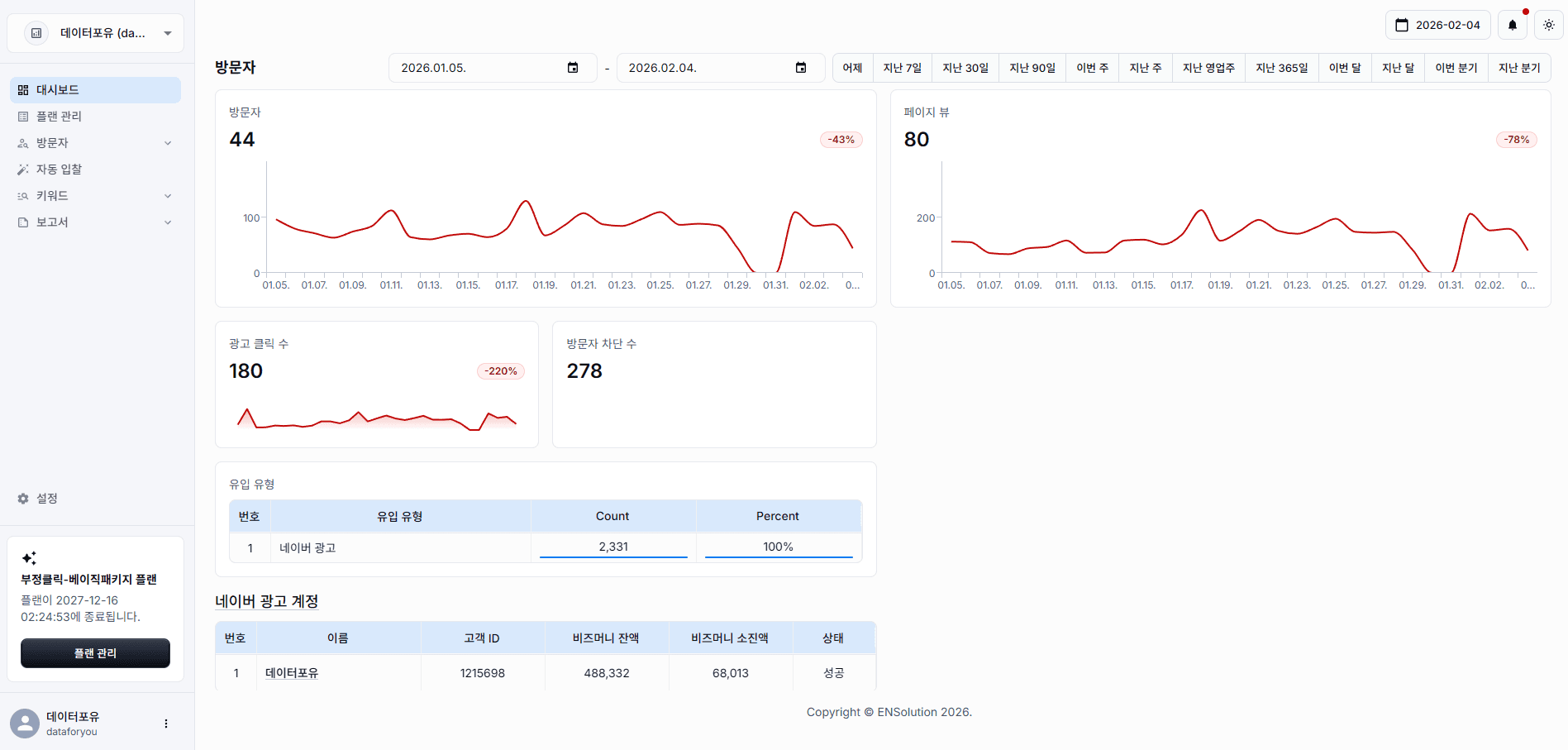Click the 자동 입찰 magic wand icon

pos(23,170)
